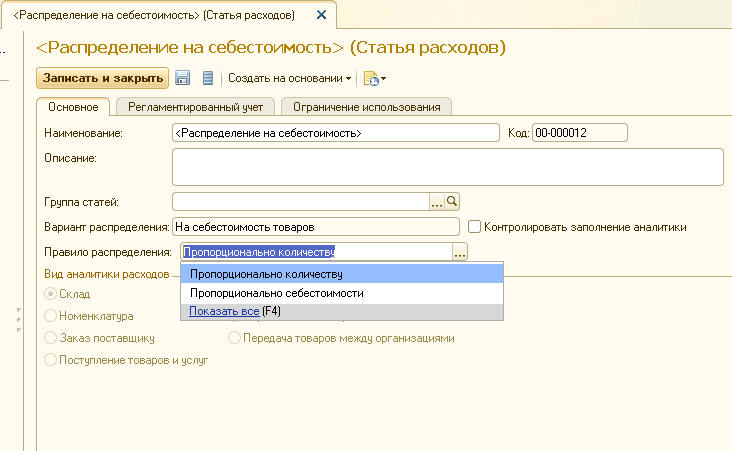Select the Склад radio button
Screen dimensions: 732x451
[x=50, y=294]
